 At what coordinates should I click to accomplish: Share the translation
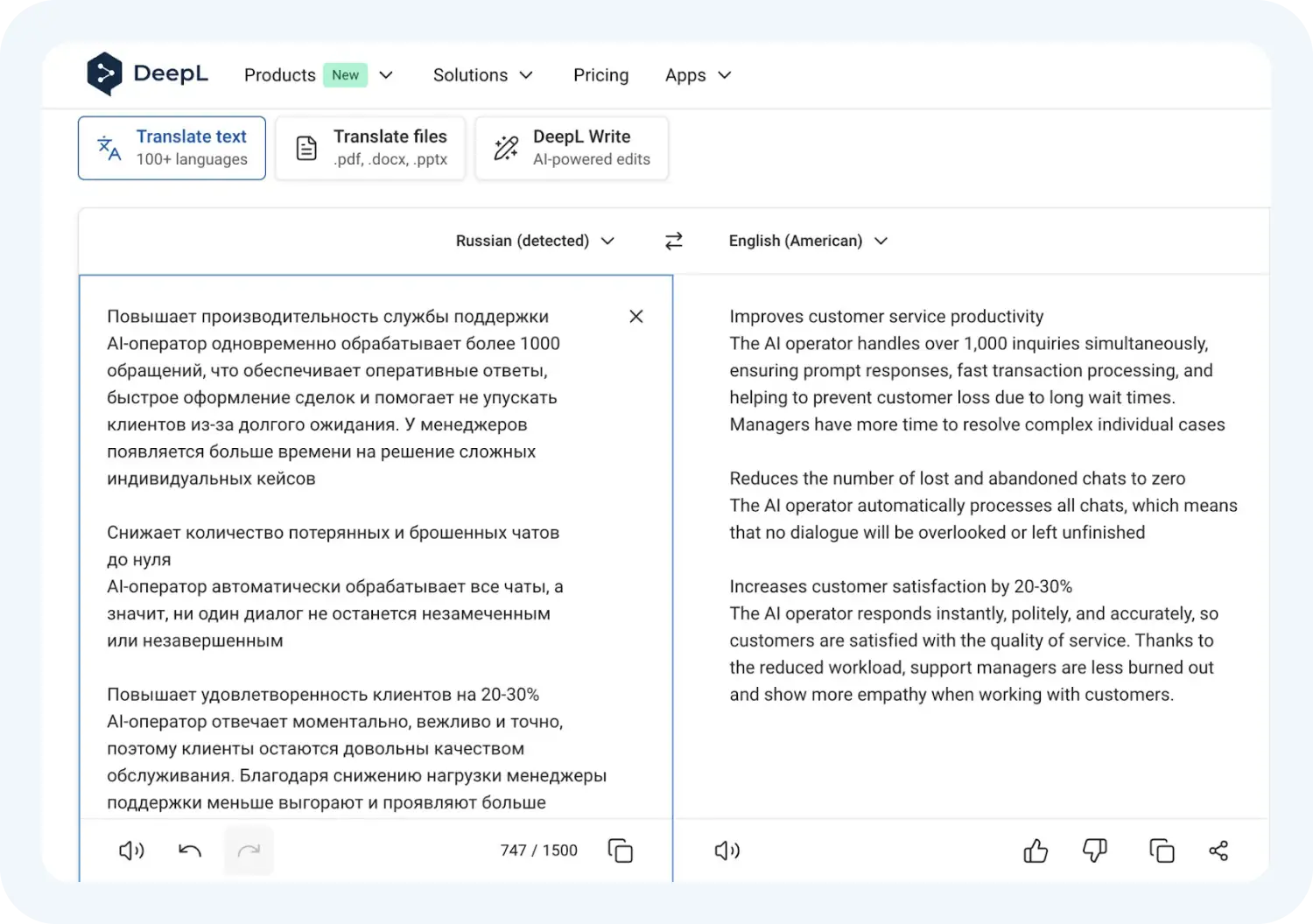(x=1218, y=850)
